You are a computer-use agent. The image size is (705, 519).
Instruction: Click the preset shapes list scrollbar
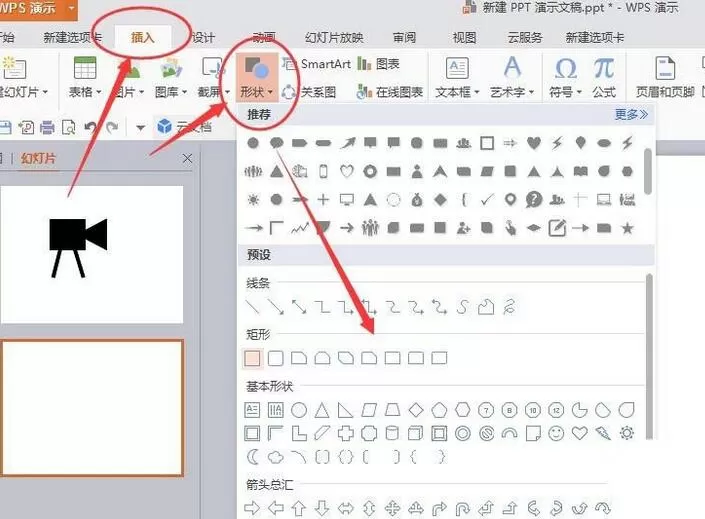click(649, 355)
